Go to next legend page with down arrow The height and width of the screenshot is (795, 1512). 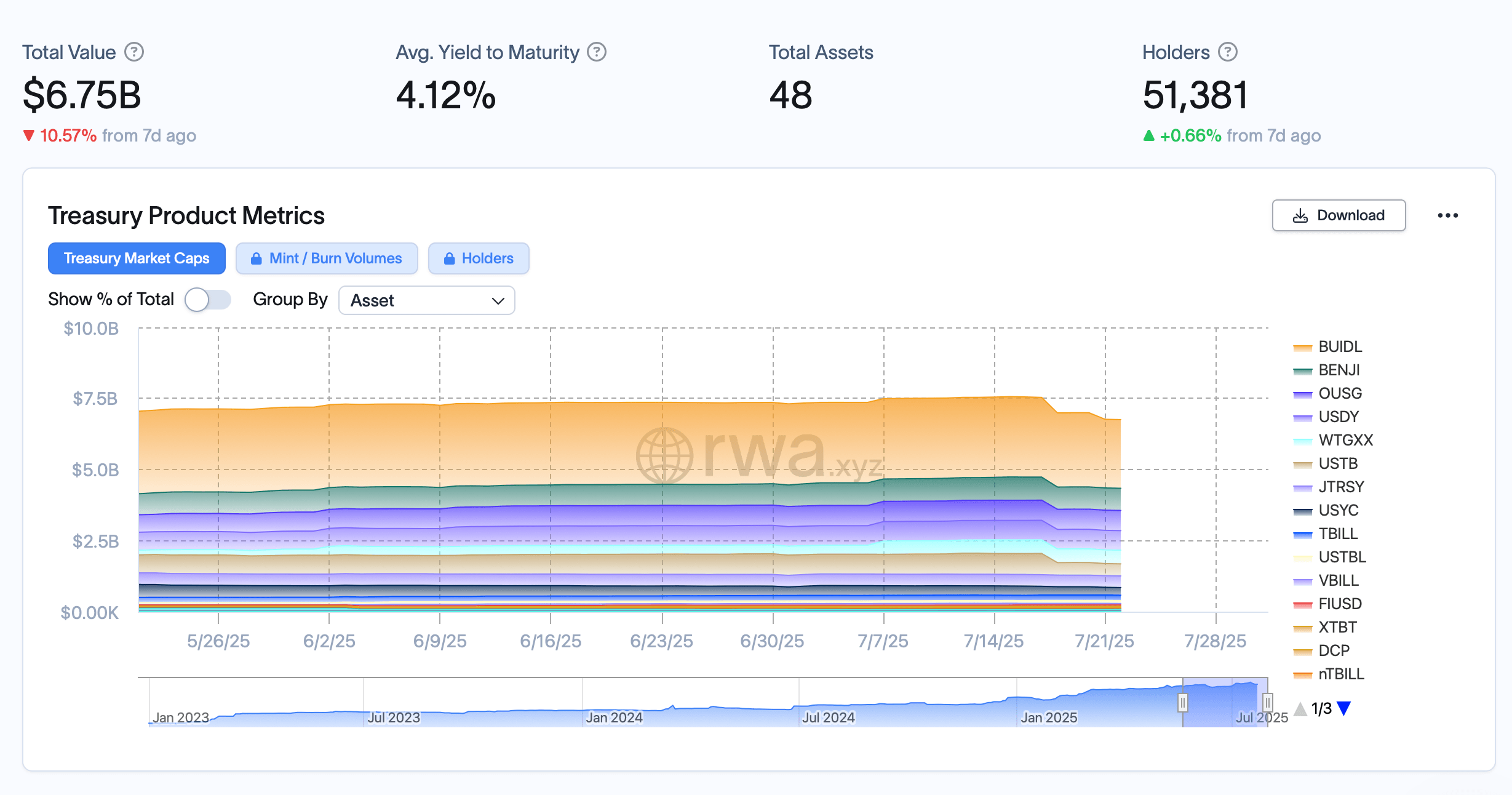click(x=1344, y=709)
